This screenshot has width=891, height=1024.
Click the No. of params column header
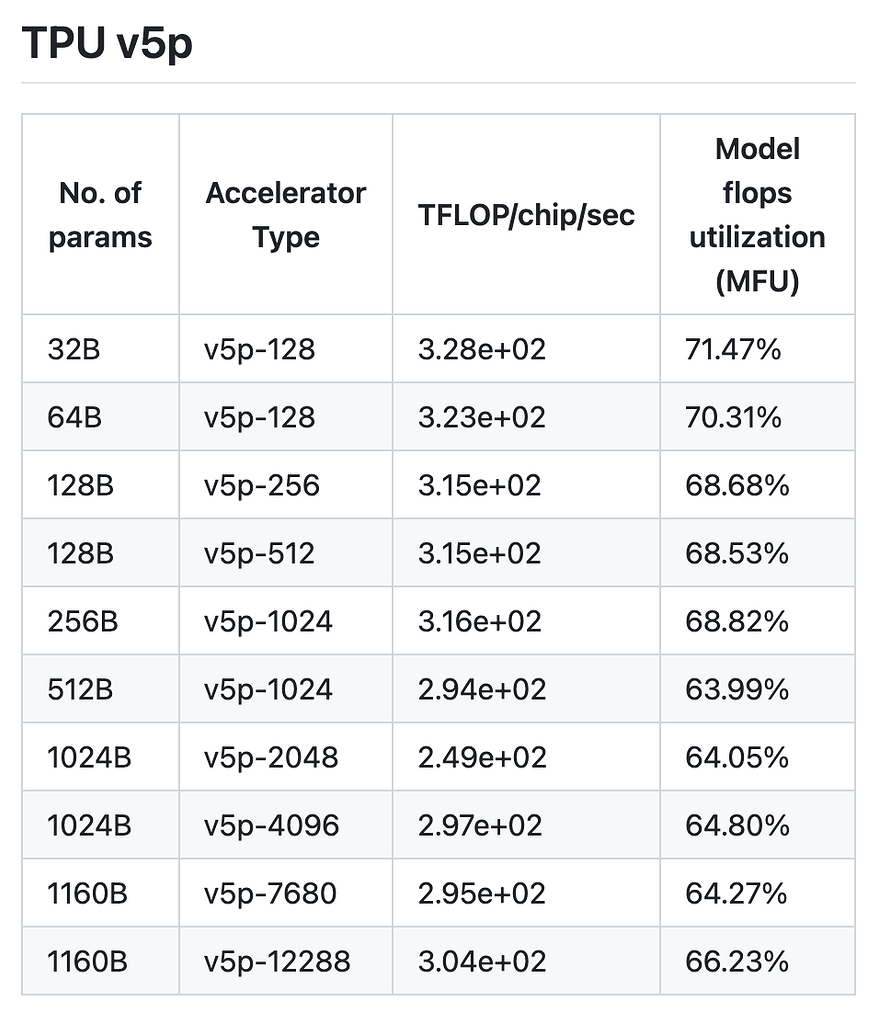[x=100, y=215]
